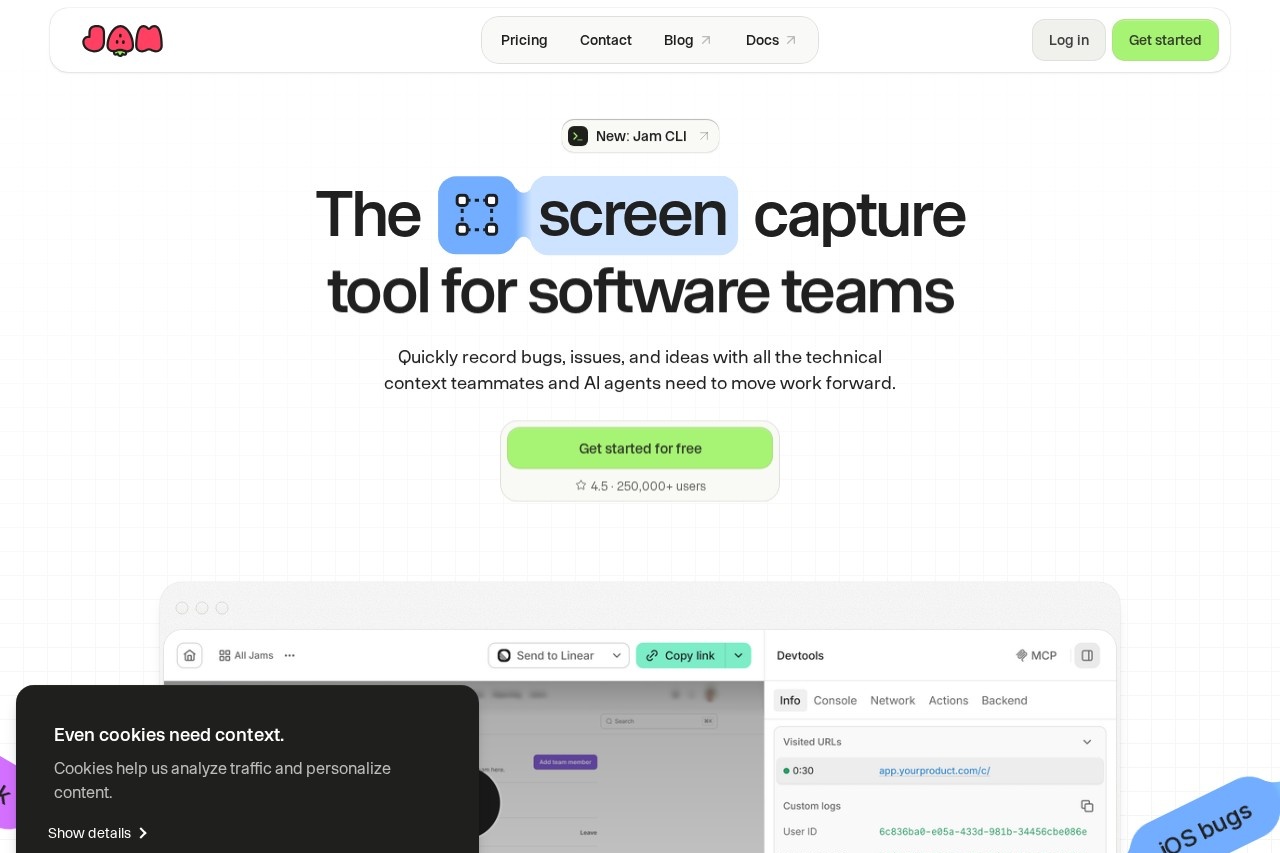The image size is (1280, 853).
Task: Collapse the Visited URLs section
Action: pos(1087,742)
